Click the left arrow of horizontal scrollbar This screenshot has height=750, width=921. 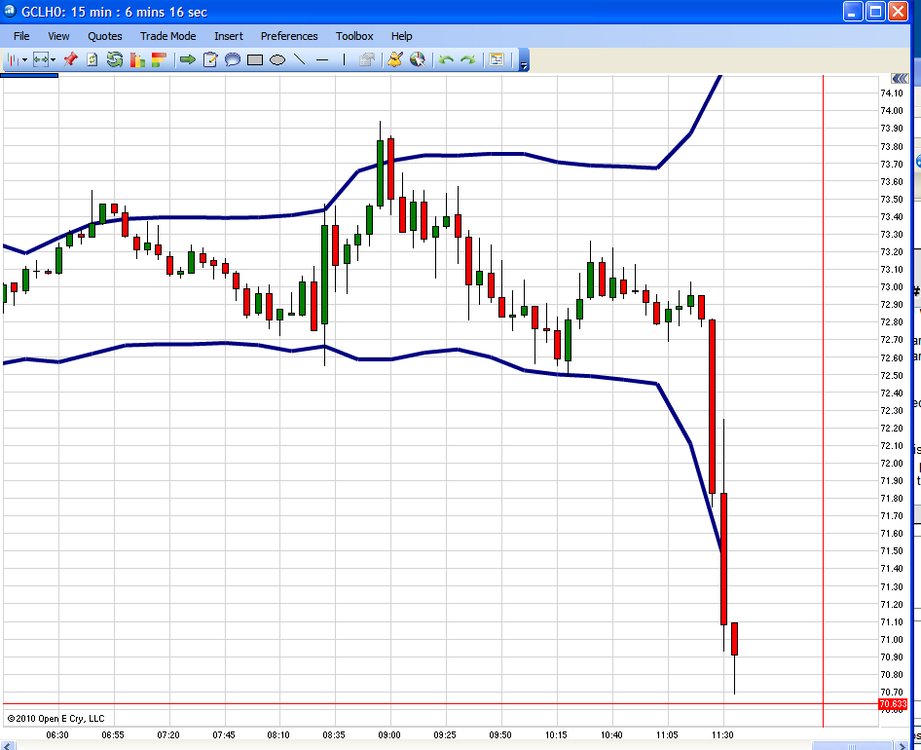pyautogui.click(x=8, y=746)
